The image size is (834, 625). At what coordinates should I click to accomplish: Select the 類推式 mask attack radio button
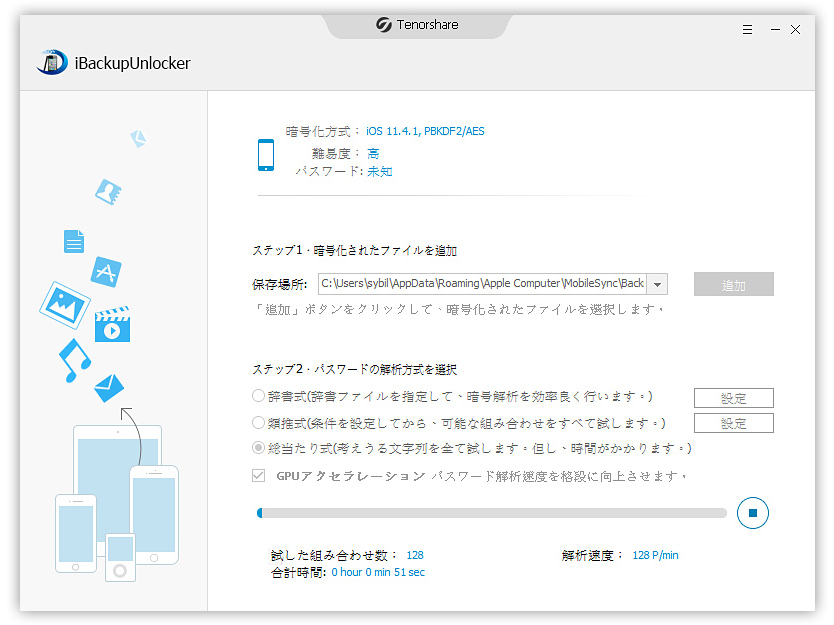point(258,422)
